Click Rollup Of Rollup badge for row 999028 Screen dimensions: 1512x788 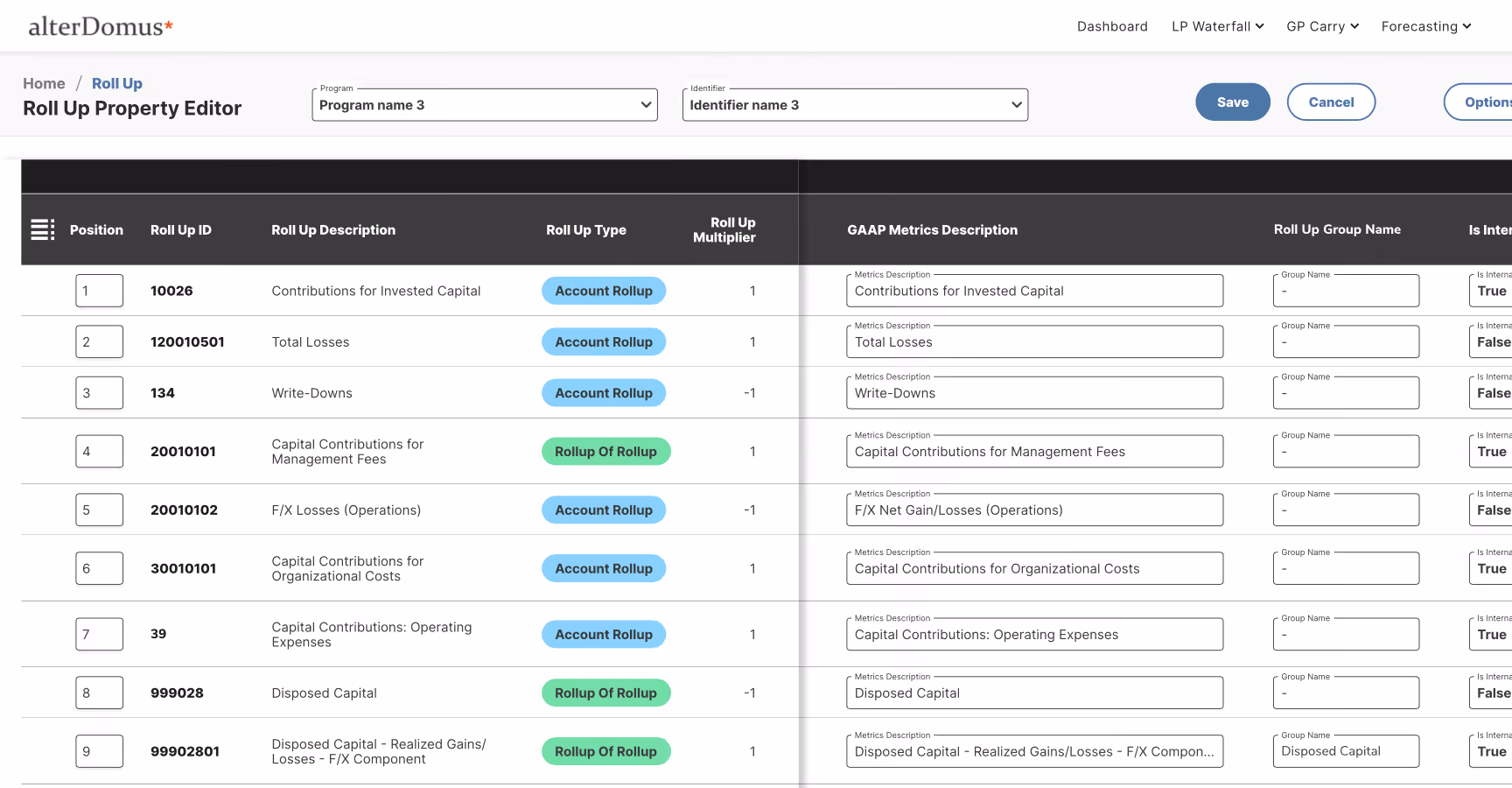click(605, 693)
